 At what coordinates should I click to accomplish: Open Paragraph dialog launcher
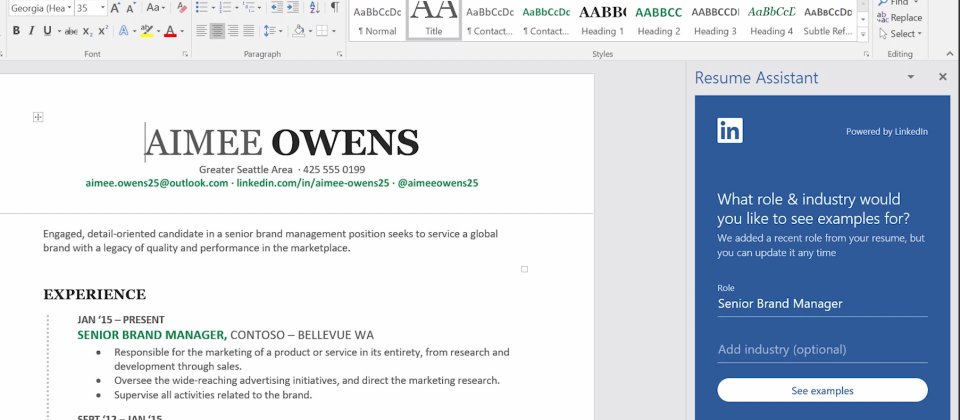(340, 54)
